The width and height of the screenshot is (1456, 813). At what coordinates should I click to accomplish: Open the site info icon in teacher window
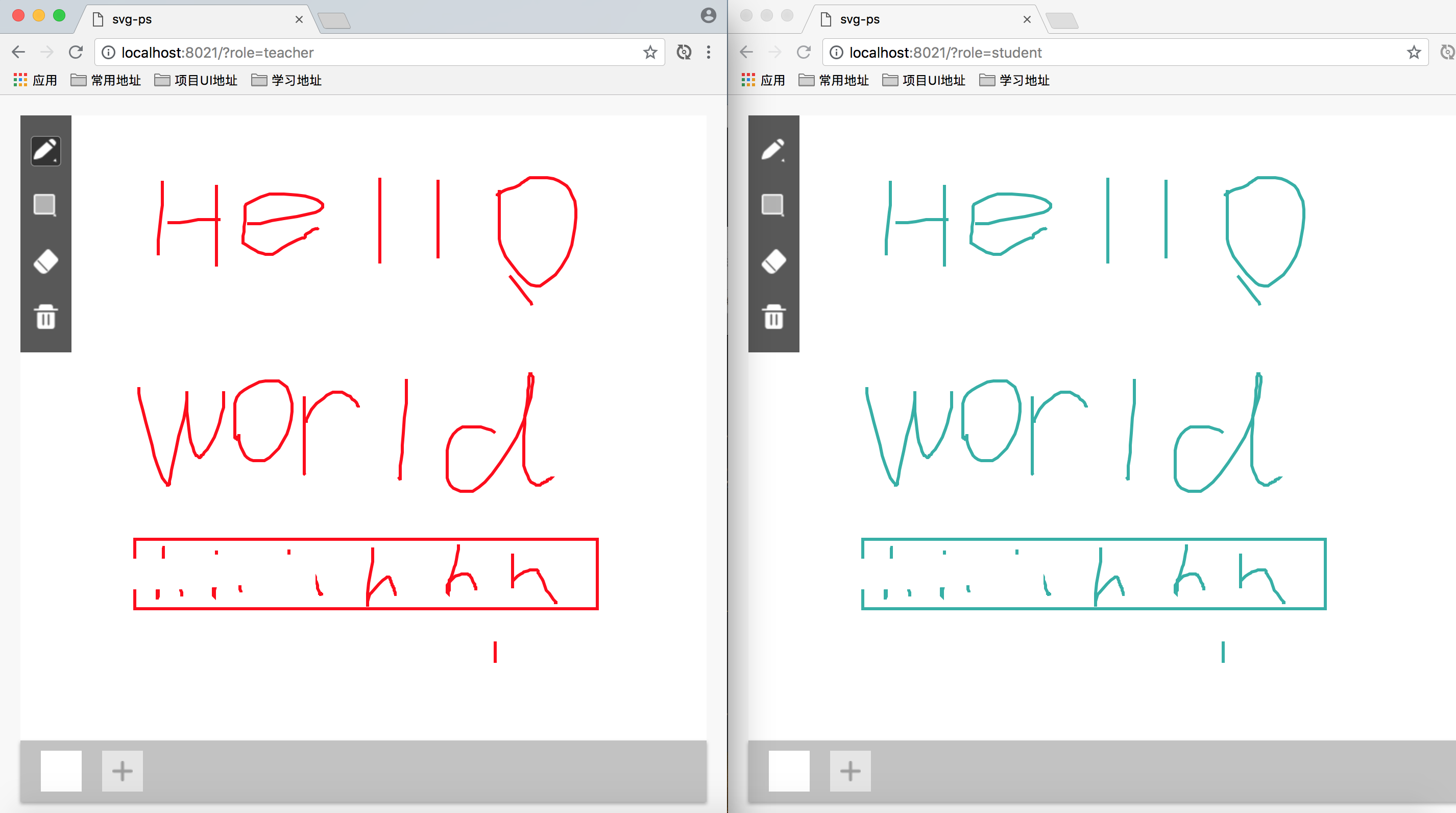click(x=108, y=53)
